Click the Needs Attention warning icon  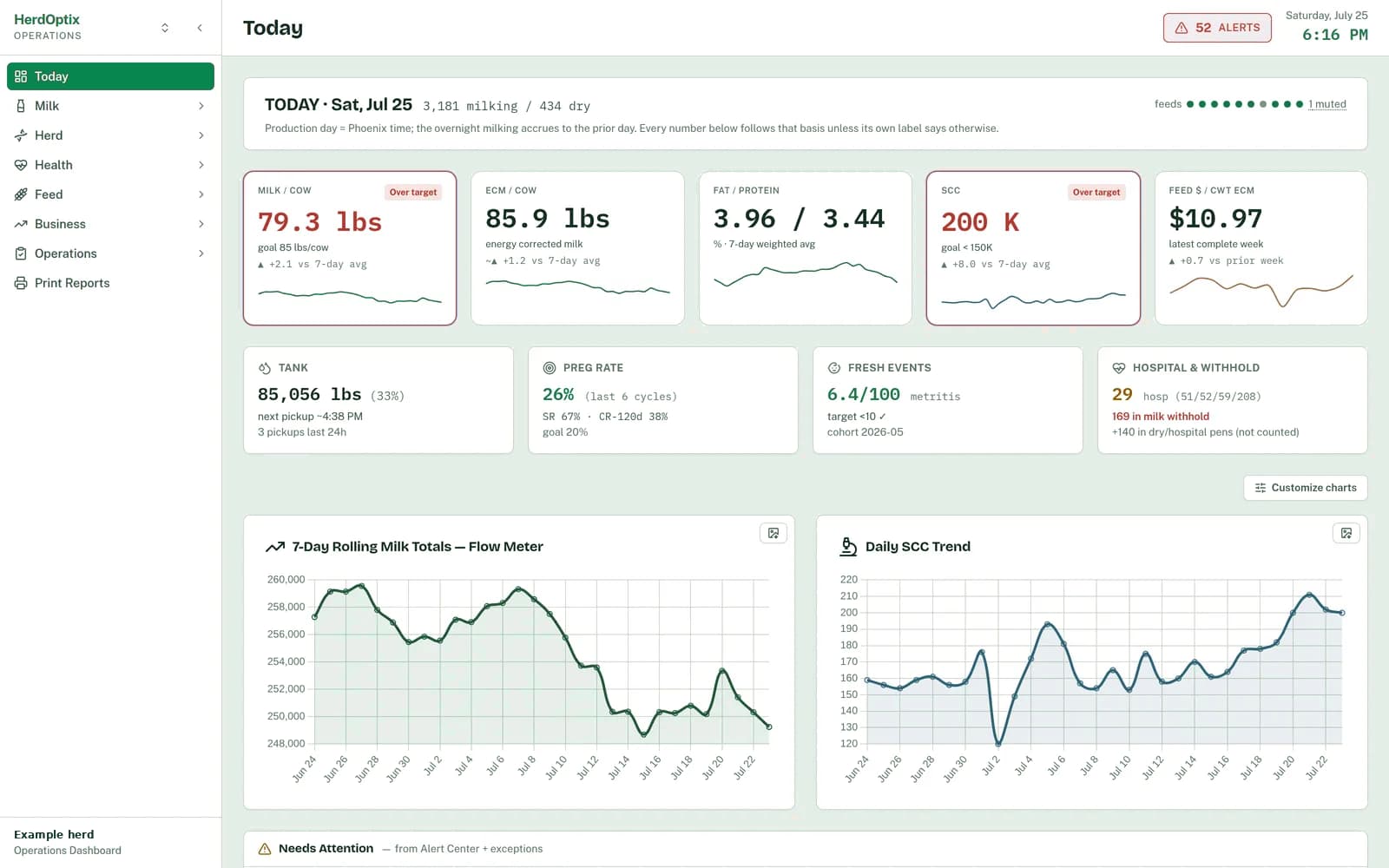coord(265,849)
